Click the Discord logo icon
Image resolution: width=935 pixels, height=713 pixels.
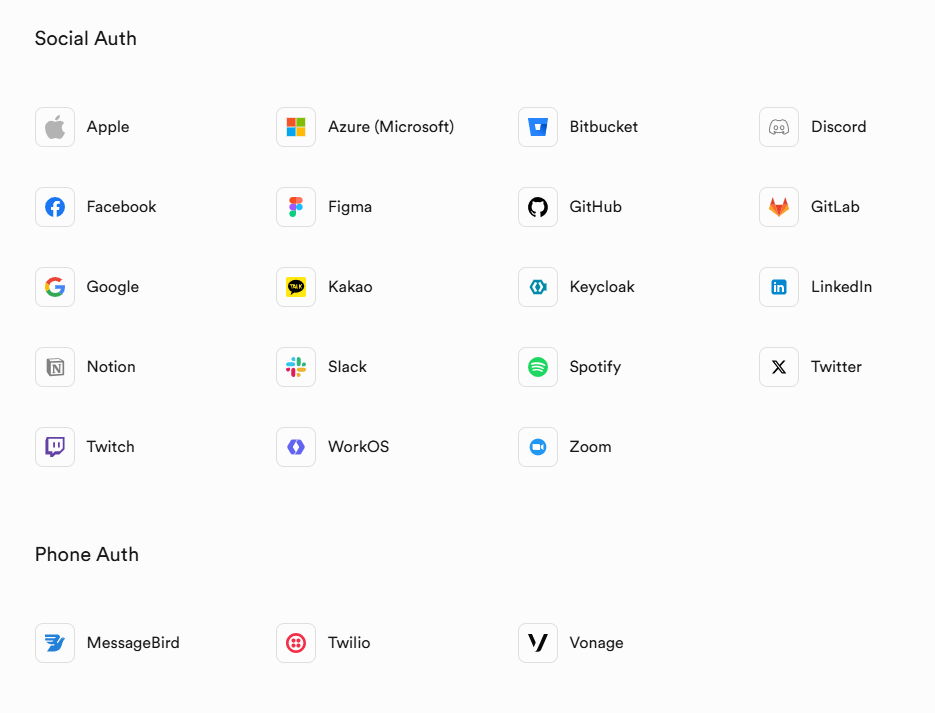click(779, 127)
